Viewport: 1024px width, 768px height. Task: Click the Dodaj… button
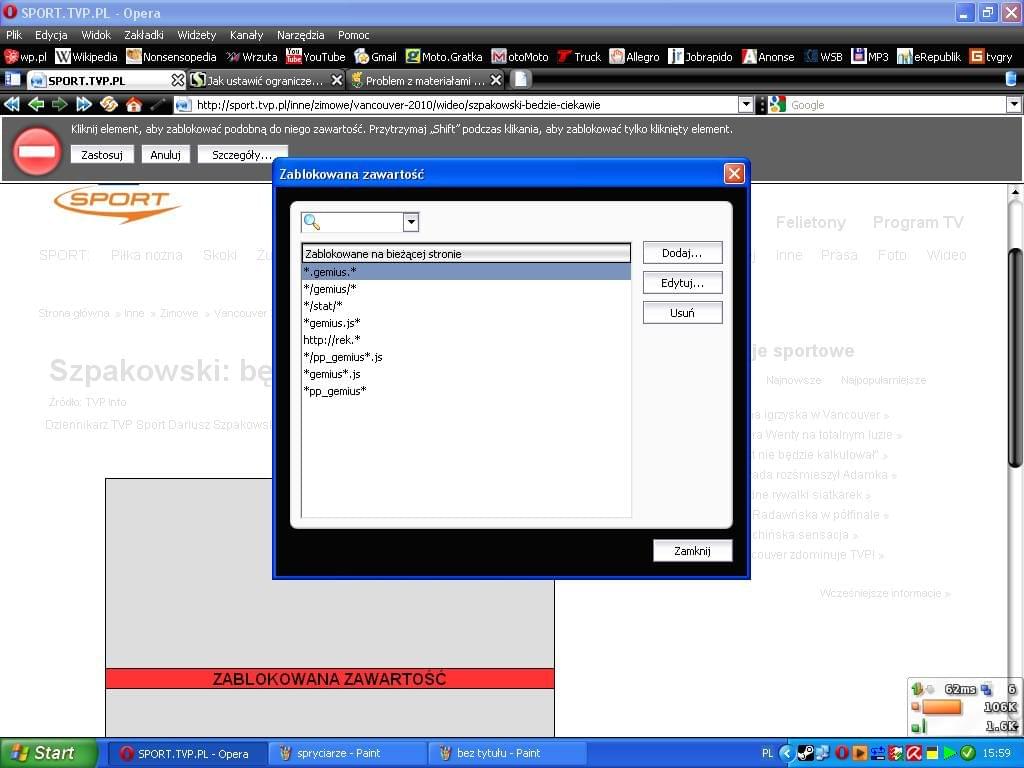(682, 253)
